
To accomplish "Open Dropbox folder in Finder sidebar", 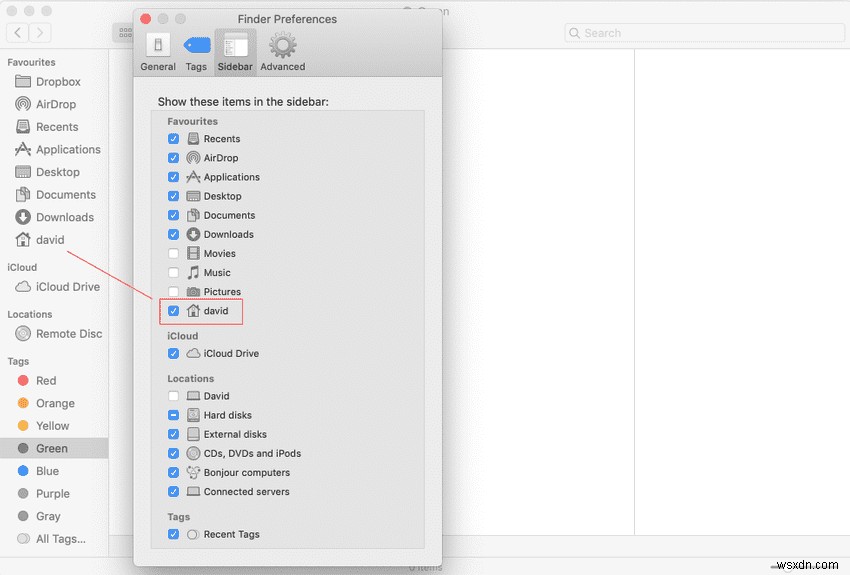I will point(54,82).
